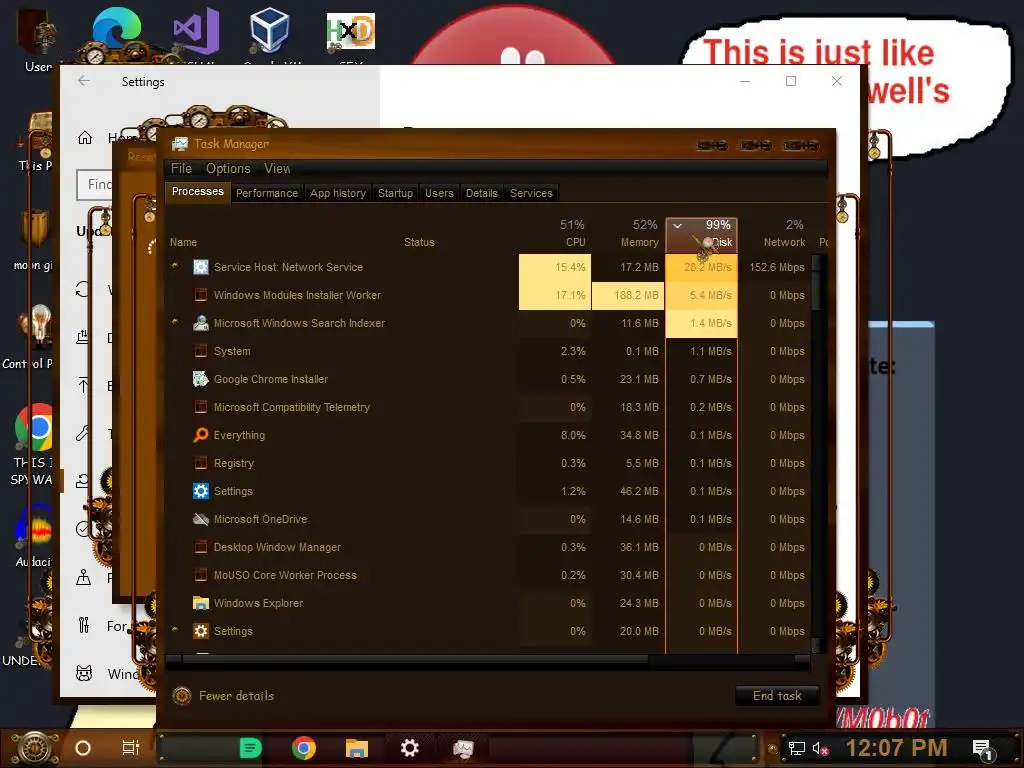Open the VirtualBox cube desktop shortcut

[x=269, y=29]
